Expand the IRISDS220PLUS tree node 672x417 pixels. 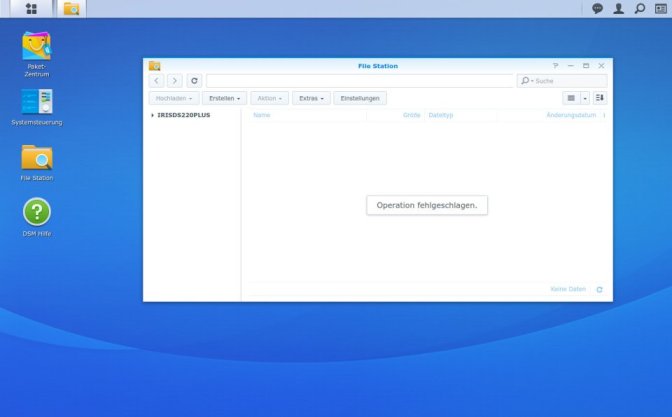click(x=152, y=115)
